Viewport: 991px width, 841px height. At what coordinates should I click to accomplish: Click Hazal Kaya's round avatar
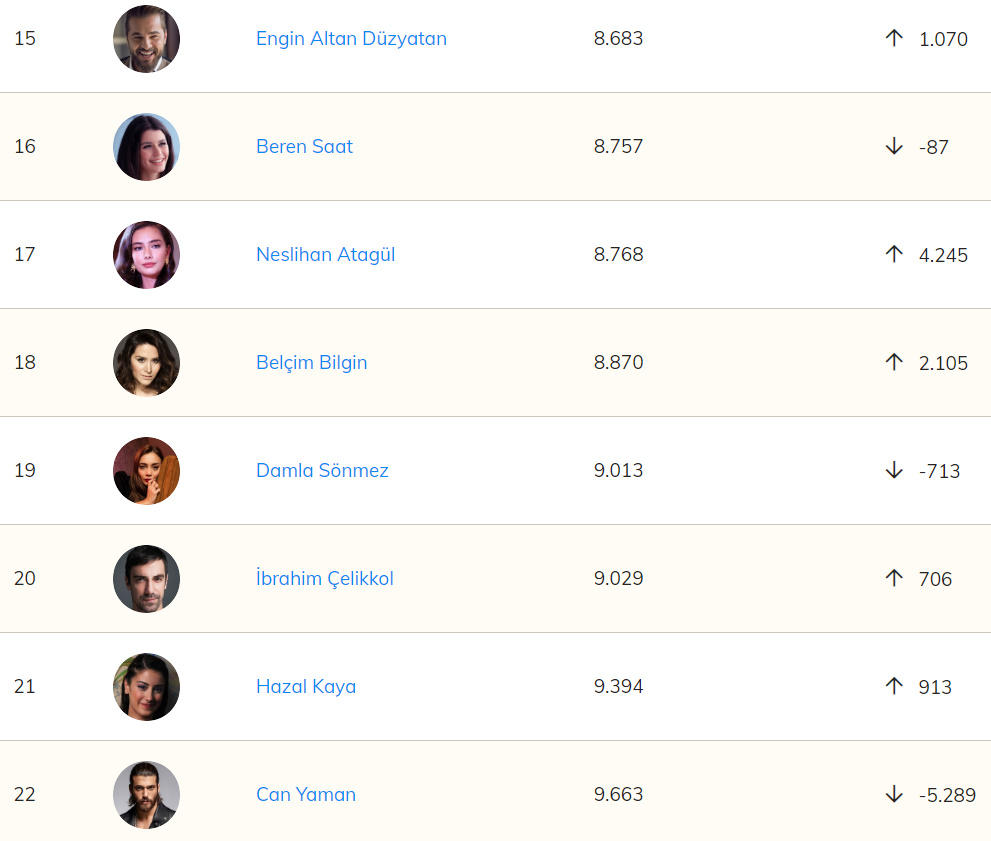pyautogui.click(x=146, y=687)
